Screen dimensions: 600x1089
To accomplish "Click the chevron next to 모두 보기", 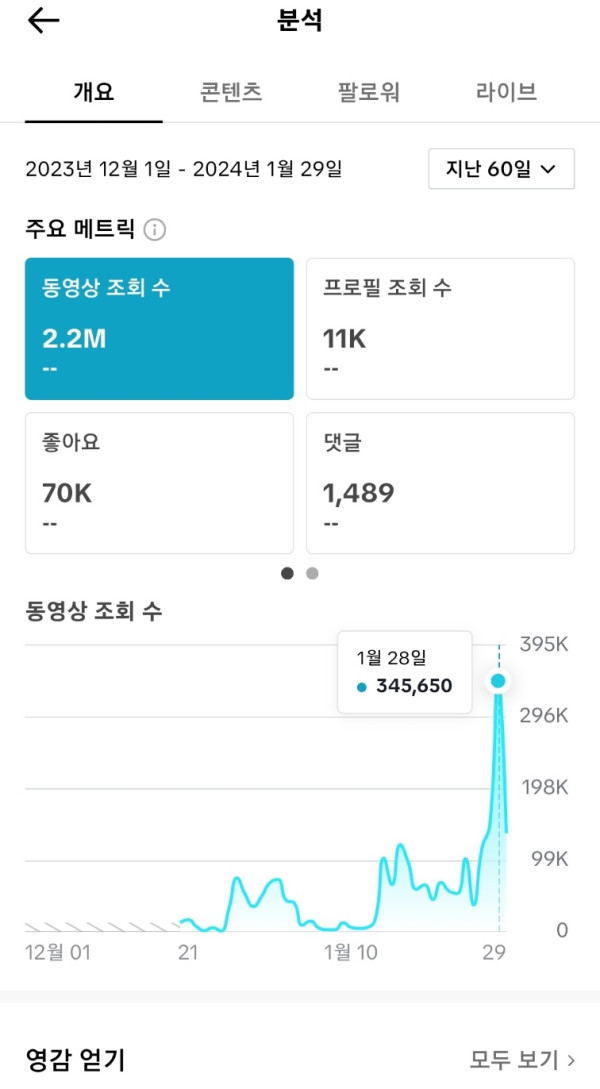I will (x=571, y=1060).
